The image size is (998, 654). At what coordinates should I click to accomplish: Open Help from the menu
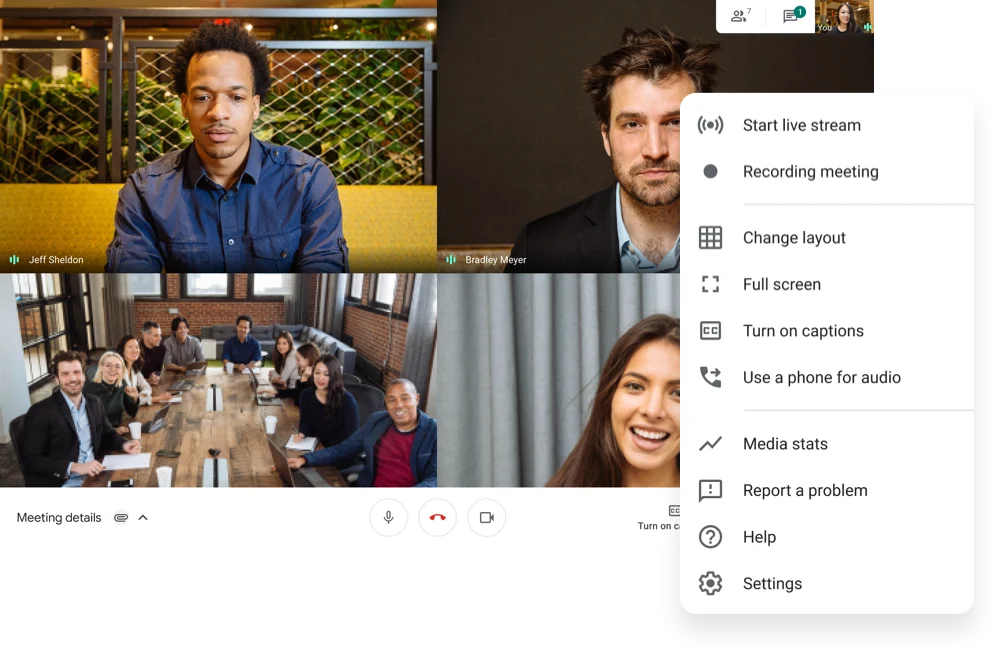tap(827, 537)
